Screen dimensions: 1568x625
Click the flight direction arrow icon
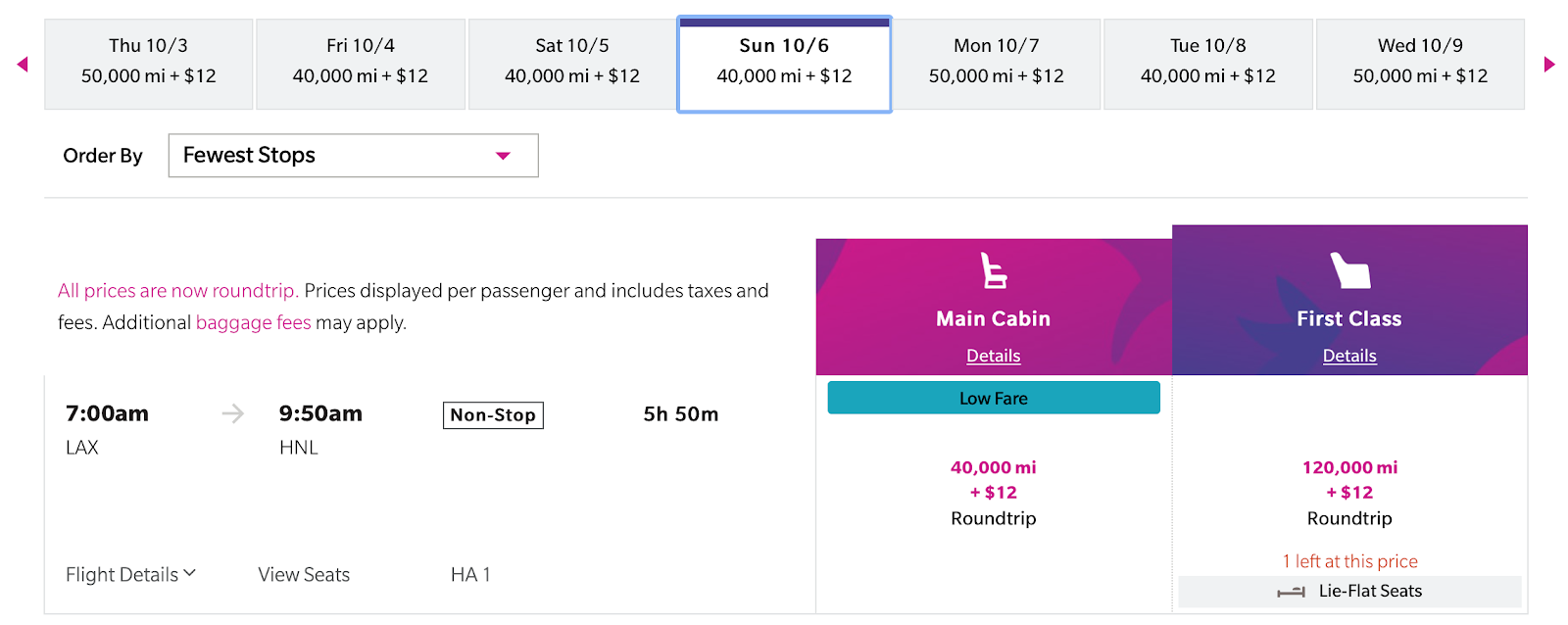[x=232, y=414]
